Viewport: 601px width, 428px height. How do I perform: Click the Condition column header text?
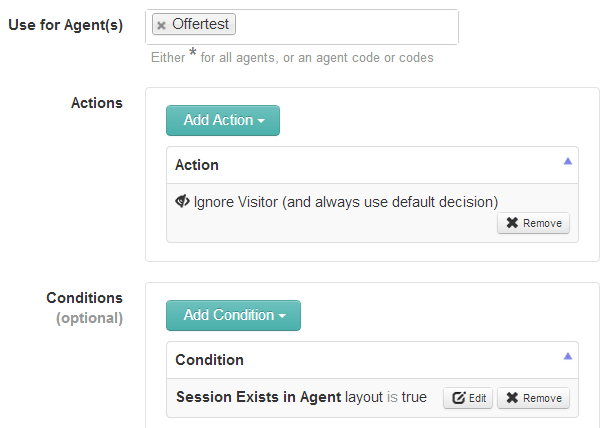(209, 359)
